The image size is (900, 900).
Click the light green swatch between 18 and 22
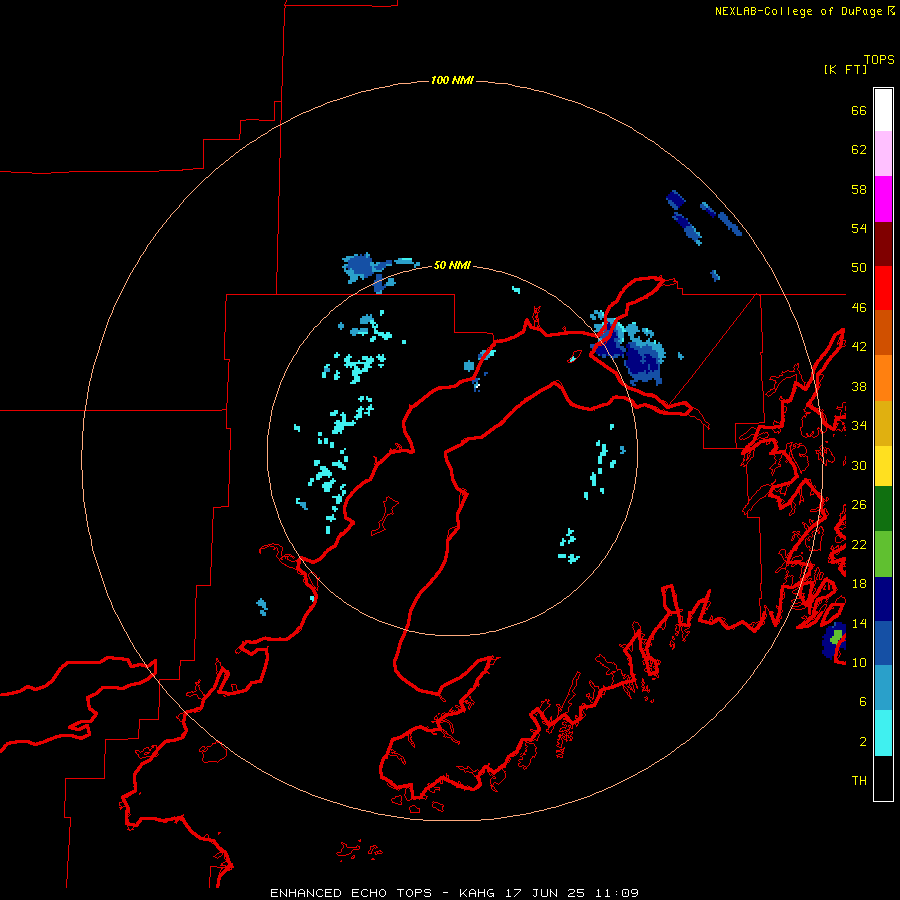[x=883, y=554]
